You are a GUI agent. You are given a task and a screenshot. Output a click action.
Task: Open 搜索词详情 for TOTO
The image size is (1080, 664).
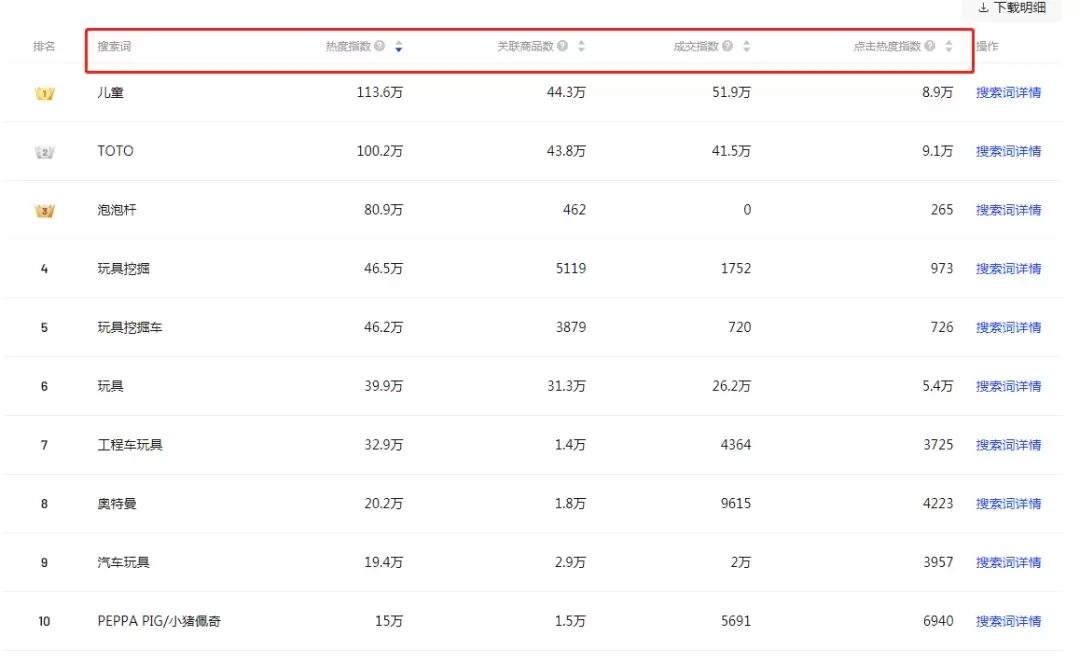pos(1008,152)
